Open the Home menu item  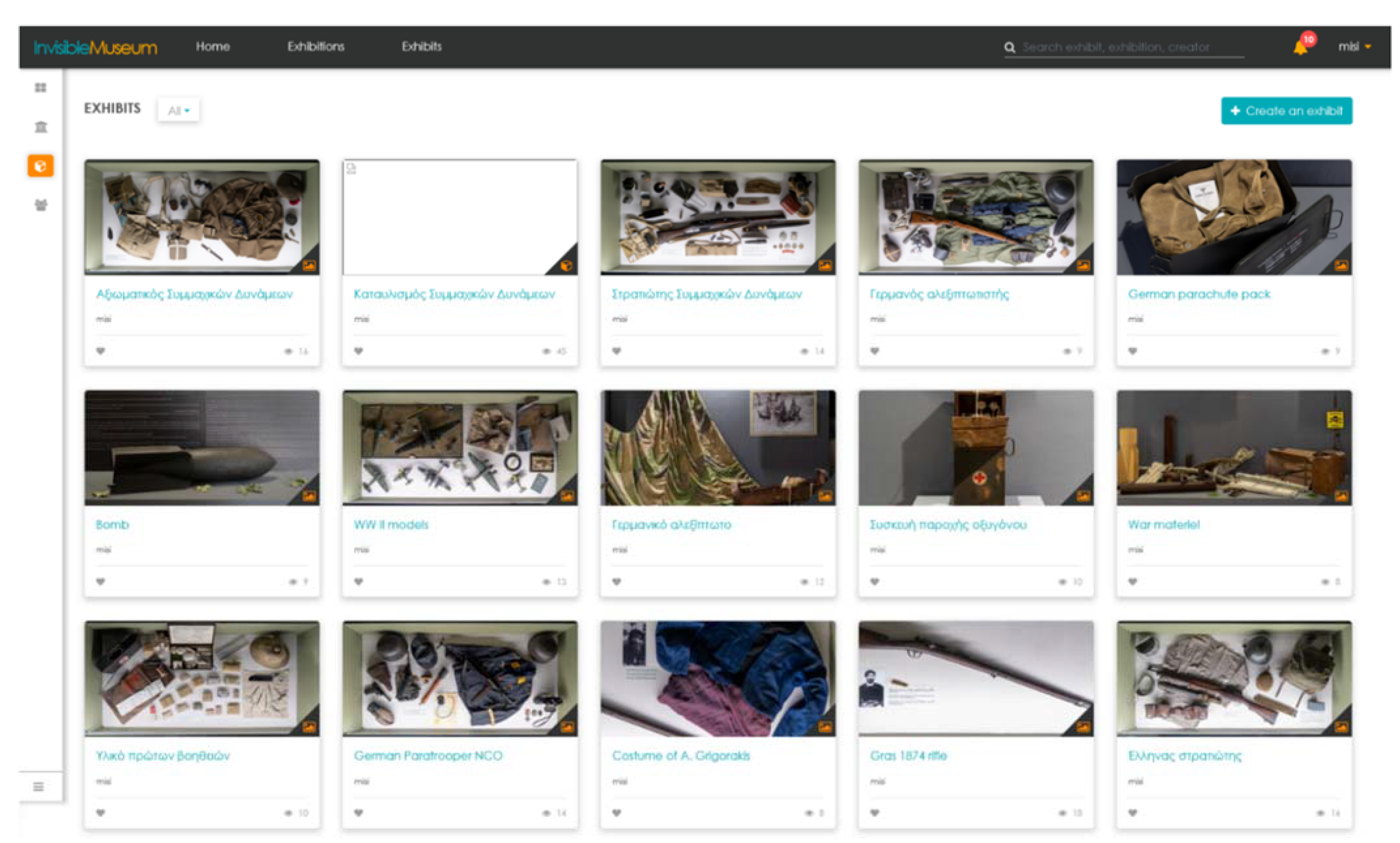tap(213, 46)
